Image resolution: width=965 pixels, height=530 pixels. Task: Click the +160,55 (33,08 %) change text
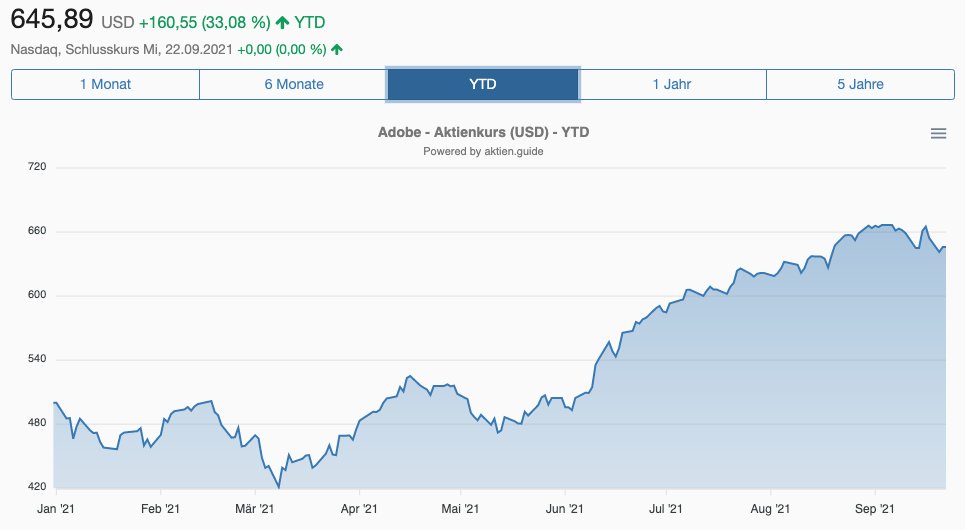click(x=204, y=22)
